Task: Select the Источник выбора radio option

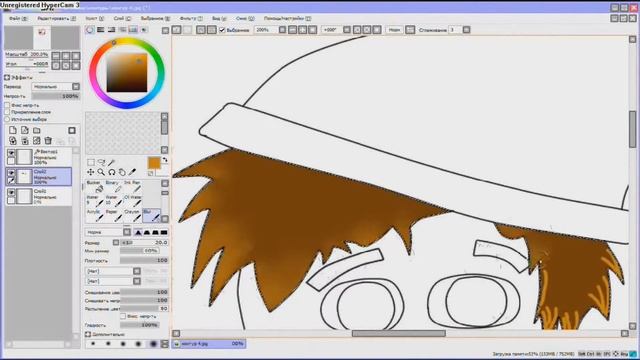Action: click(x=7, y=119)
